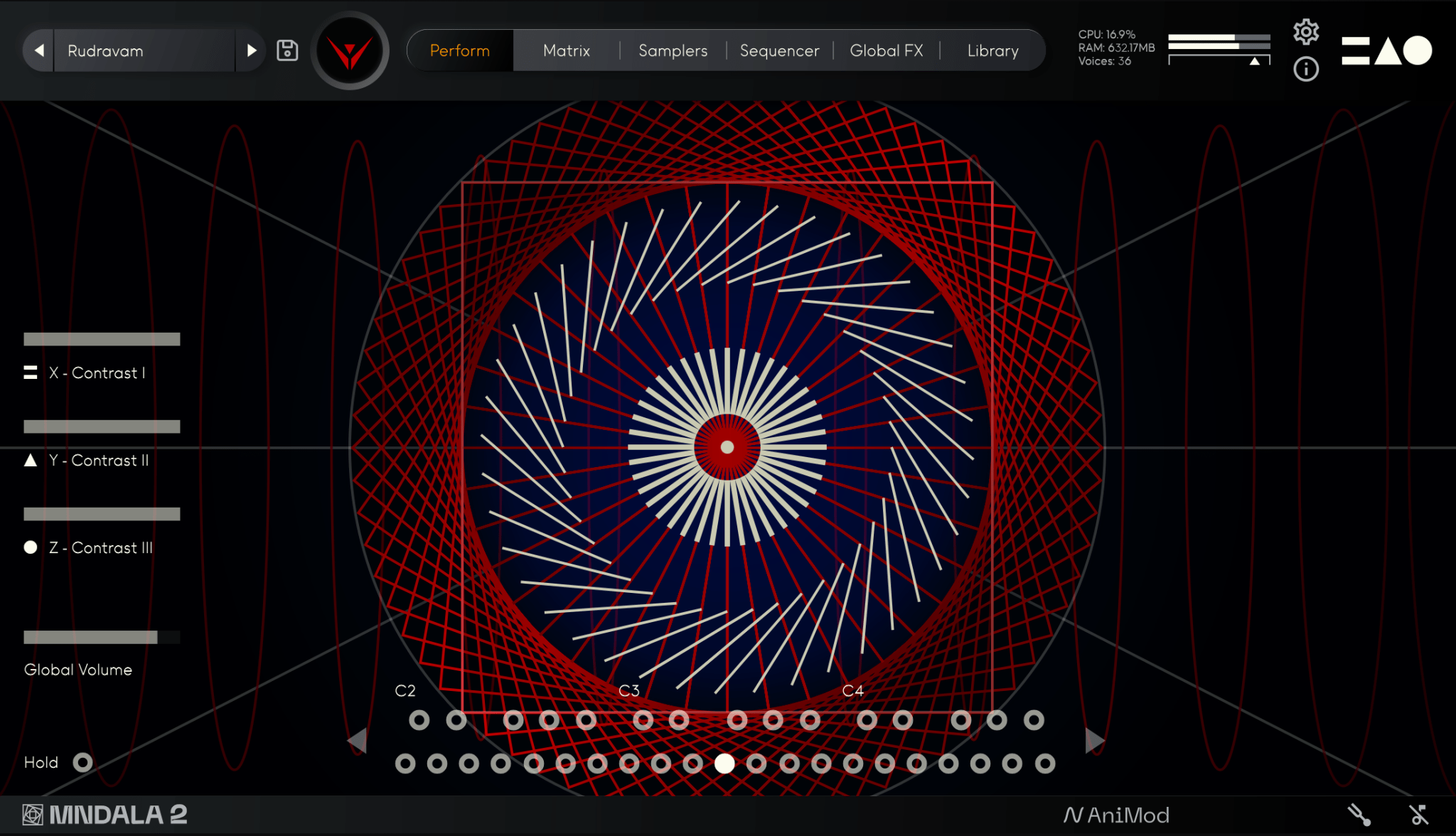Viewport: 1456px width, 836px height.
Task: Activate a key dot above the C4 label
Action: 866,719
